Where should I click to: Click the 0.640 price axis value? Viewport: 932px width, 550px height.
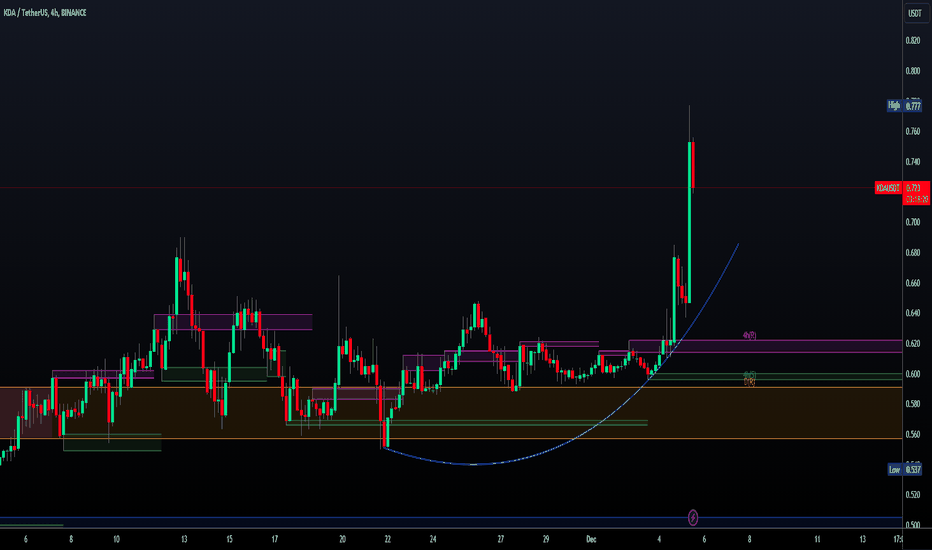[x=912, y=313]
